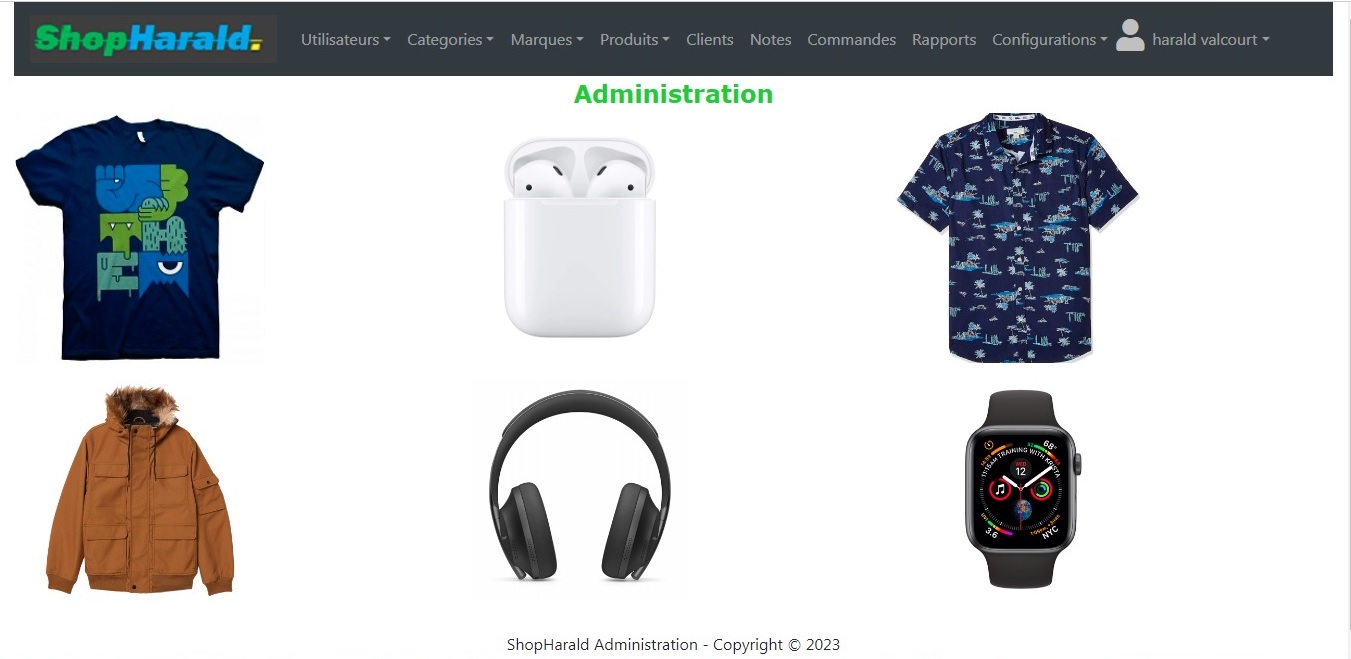
Task: Open the Utilisateurs dropdown menu
Action: 345,40
